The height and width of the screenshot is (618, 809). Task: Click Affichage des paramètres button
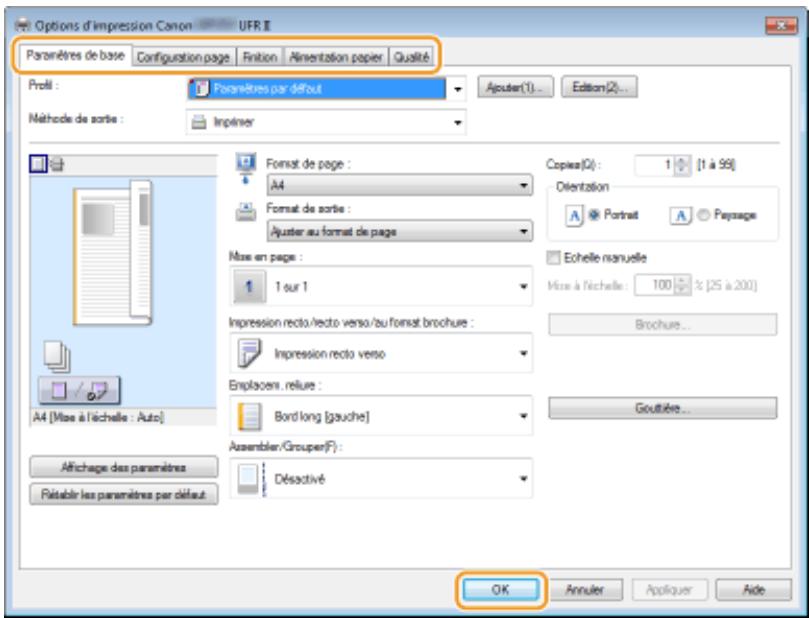tap(123, 467)
